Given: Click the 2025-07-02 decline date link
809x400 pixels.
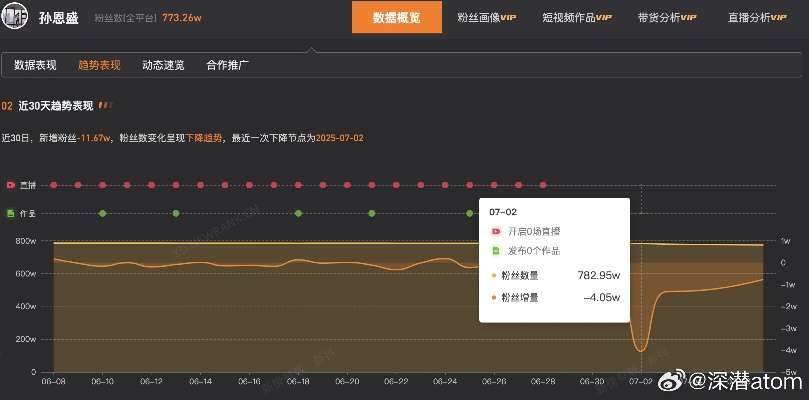Looking at the screenshot, I should click(x=339, y=137).
